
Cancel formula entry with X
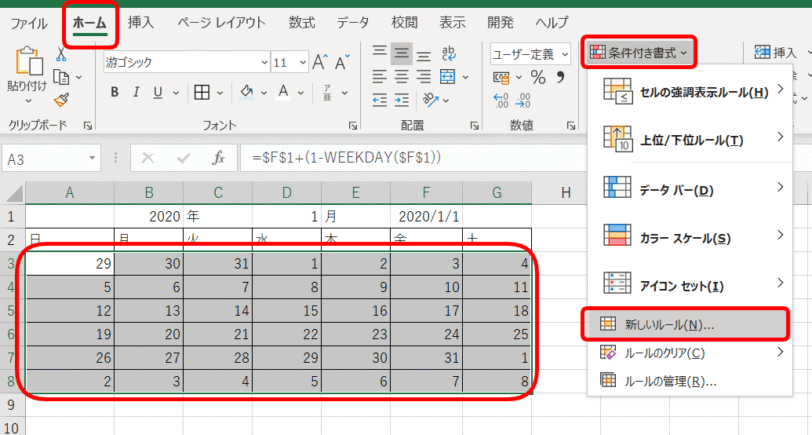[x=148, y=158]
